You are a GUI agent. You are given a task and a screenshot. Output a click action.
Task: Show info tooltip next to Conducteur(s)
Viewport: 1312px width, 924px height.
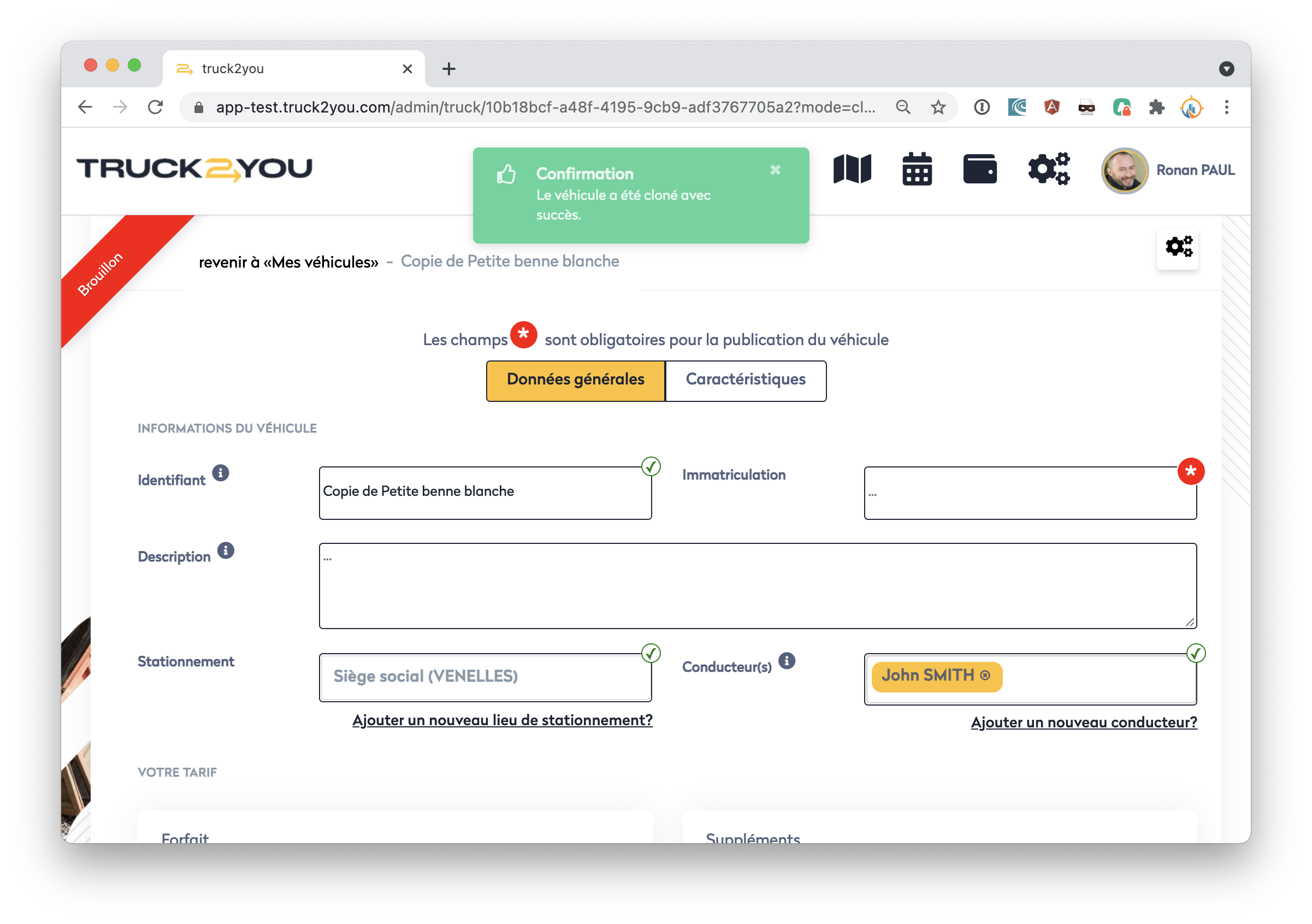(787, 661)
